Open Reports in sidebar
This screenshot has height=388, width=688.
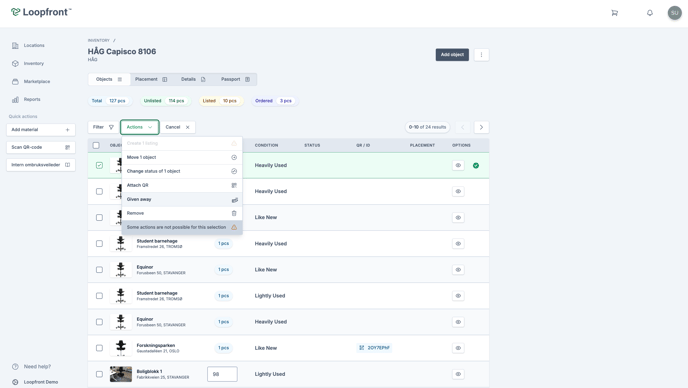32,99
